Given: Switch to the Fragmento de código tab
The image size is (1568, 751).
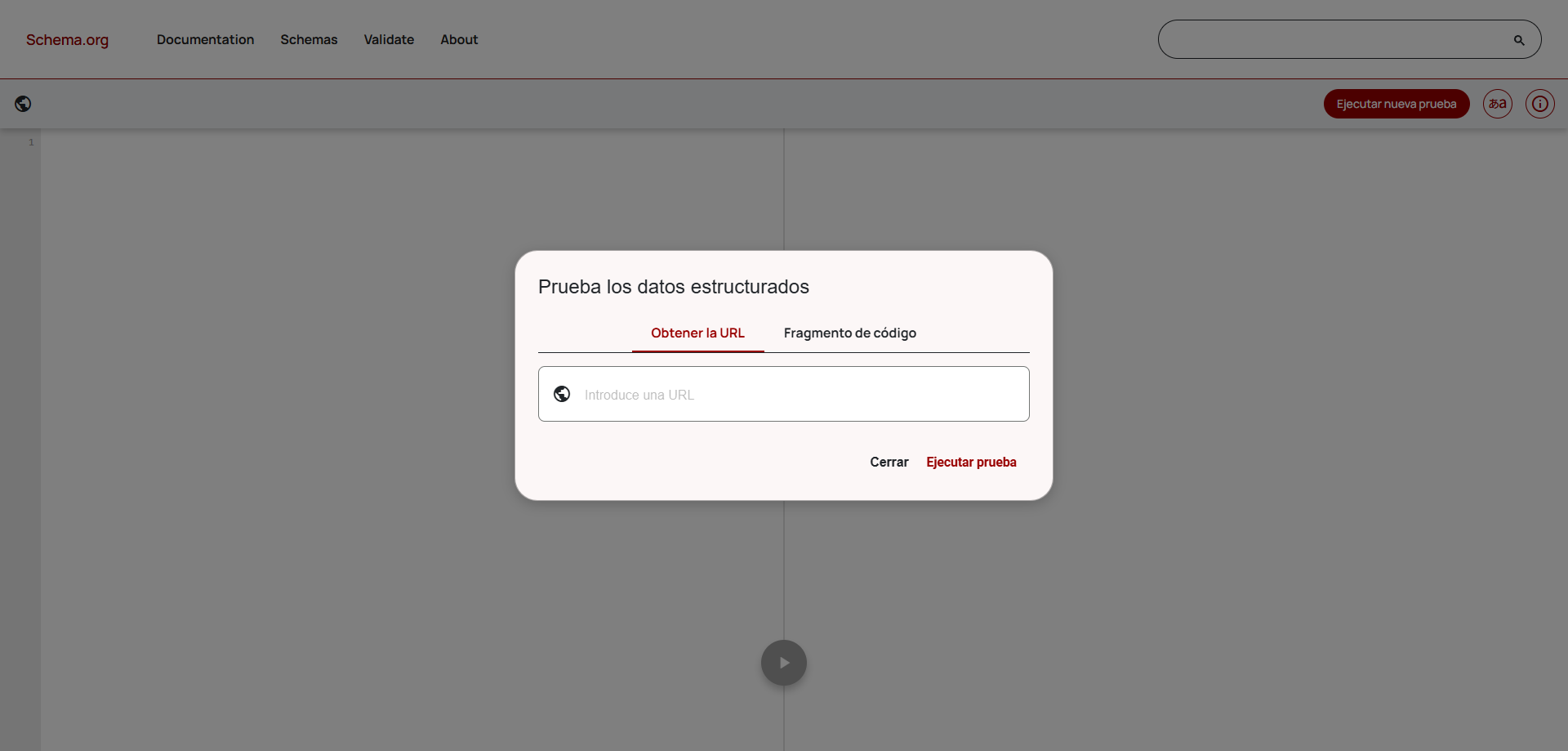Looking at the screenshot, I should 849,333.
